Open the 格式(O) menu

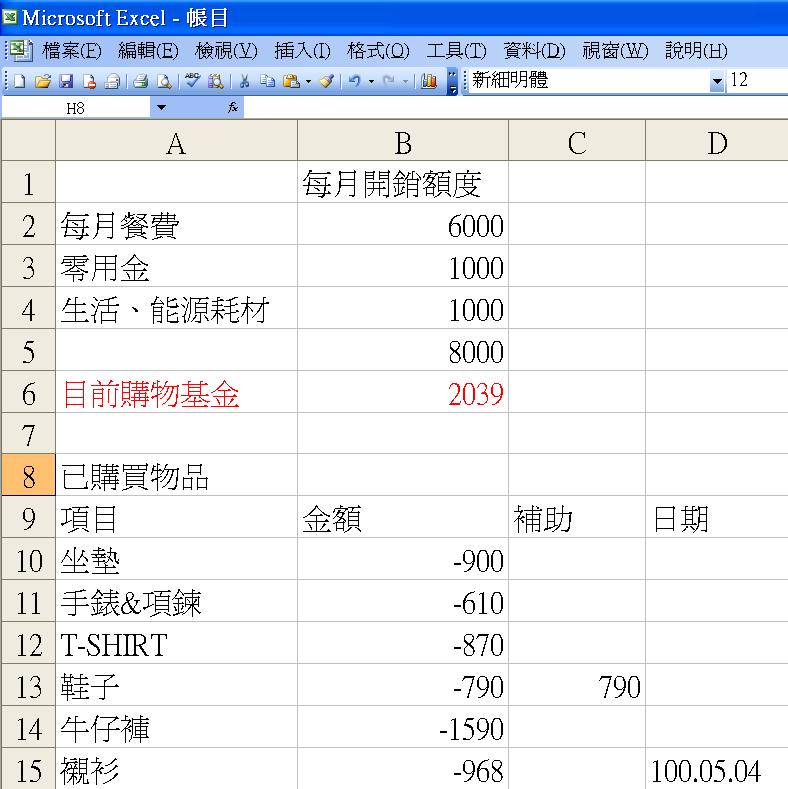click(x=378, y=51)
